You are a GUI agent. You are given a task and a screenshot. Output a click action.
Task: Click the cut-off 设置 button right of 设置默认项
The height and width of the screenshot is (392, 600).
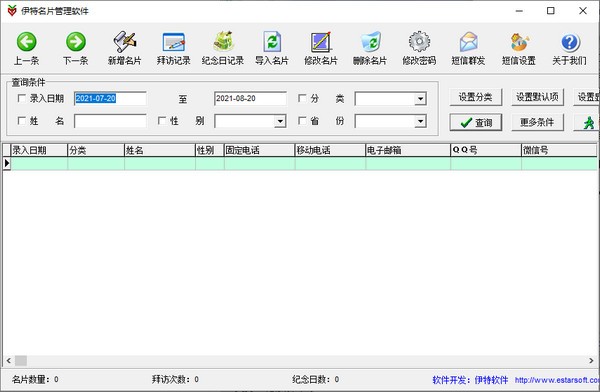[x=587, y=97]
